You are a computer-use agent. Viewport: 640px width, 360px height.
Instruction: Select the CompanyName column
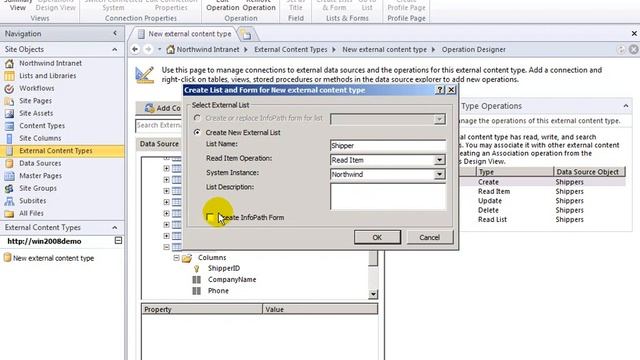[x=232, y=280]
